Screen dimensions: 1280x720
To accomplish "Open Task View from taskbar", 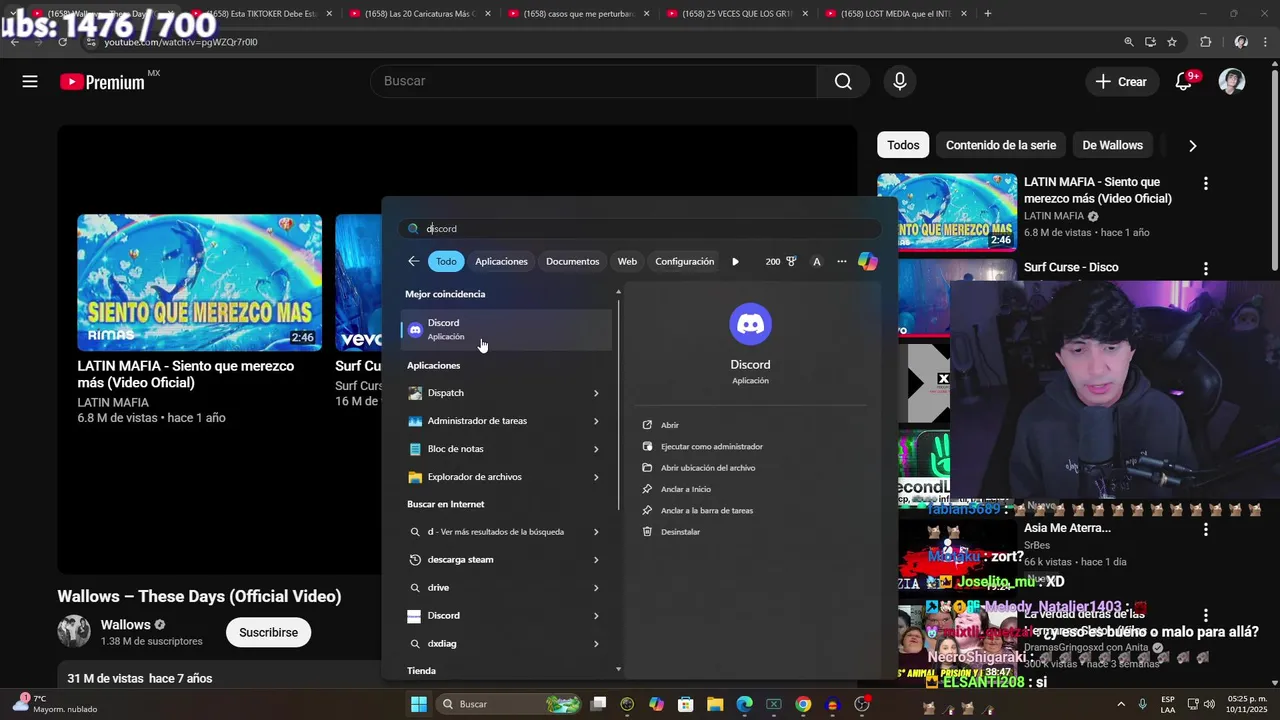I will 598,704.
